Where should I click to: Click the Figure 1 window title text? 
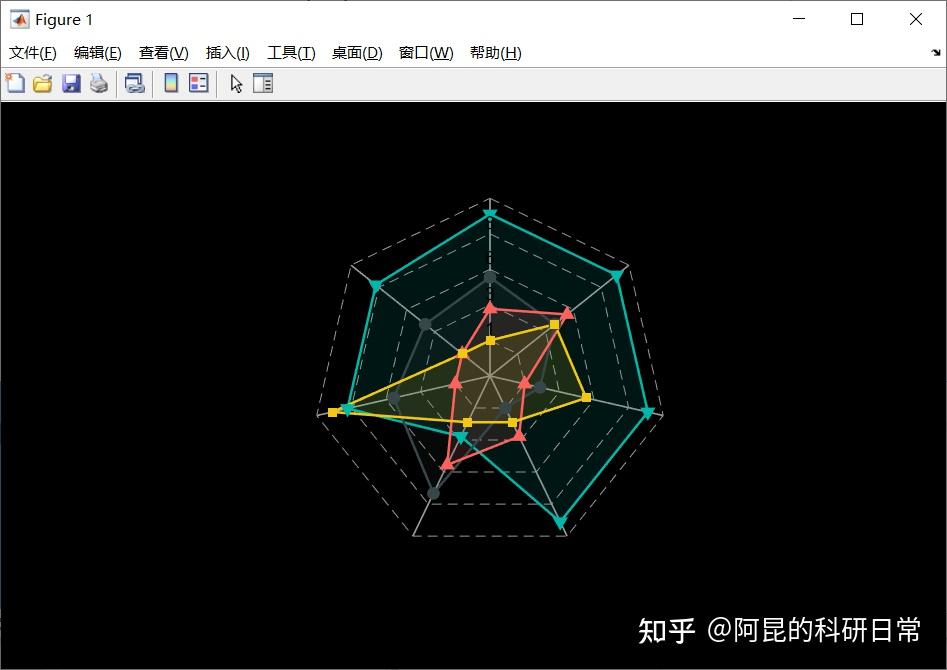[x=64, y=20]
